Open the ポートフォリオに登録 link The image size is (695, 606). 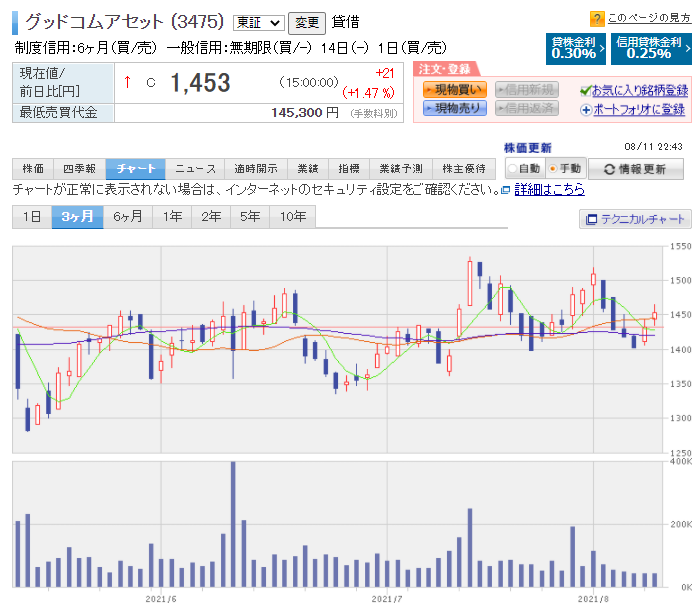639,109
